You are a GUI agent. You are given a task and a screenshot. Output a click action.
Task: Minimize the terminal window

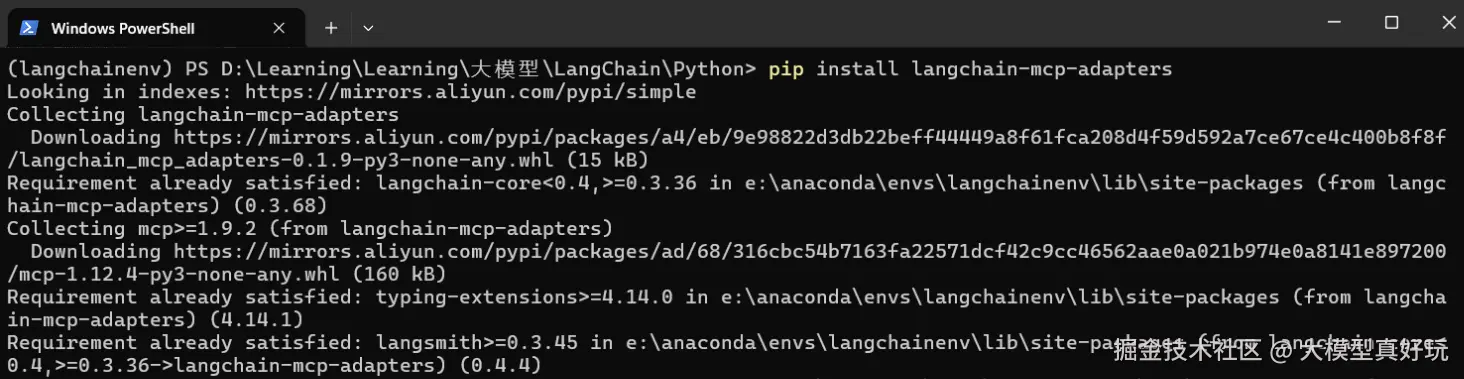tap(1335, 23)
